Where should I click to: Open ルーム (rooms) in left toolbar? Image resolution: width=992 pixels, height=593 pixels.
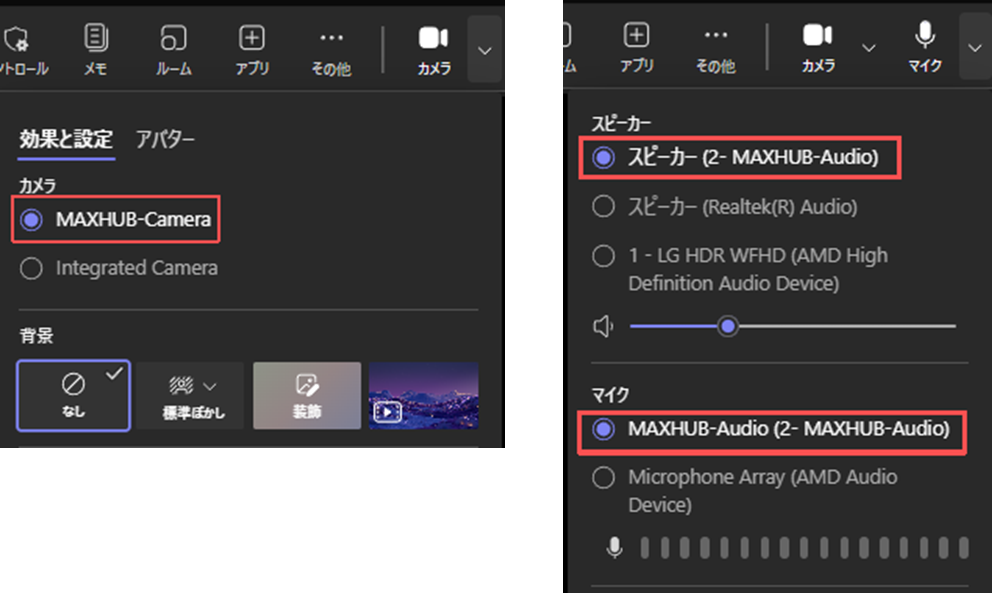[x=173, y=50]
